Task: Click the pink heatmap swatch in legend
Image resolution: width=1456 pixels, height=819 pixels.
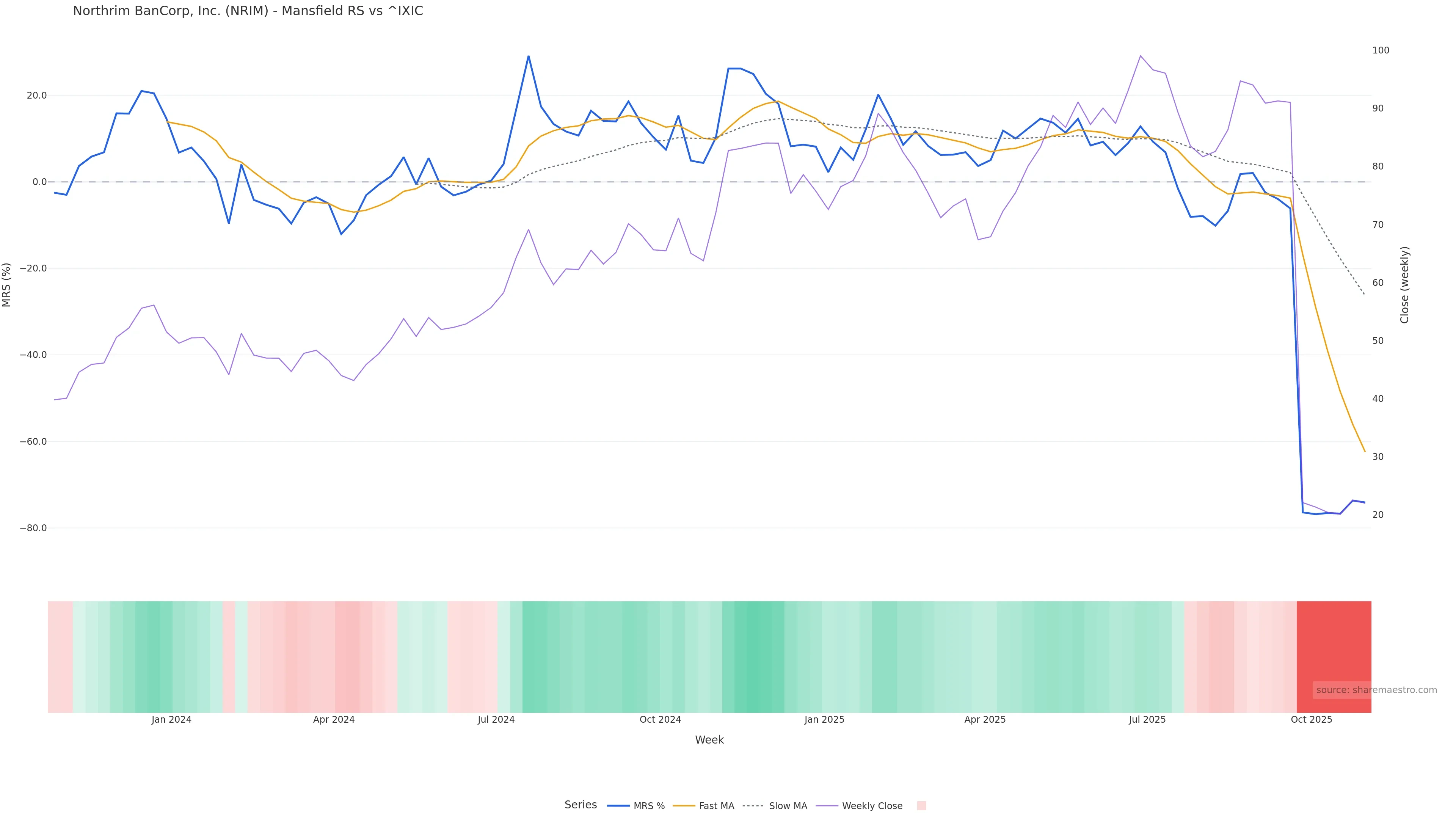Action: pyautogui.click(x=921, y=806)
